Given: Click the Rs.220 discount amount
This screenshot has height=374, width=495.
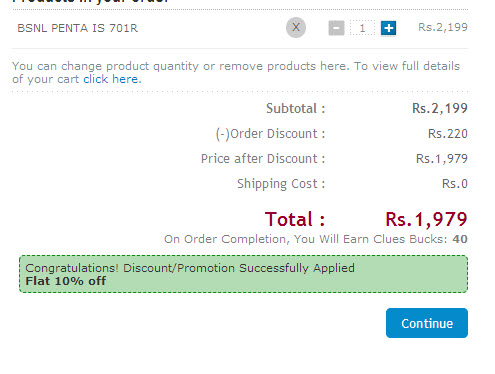Looking at the screenshot, I should click(448, 134).
